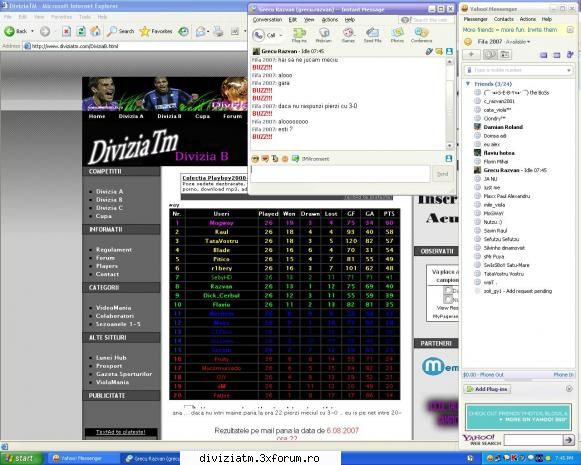Open Gazeta Sporturilor link in the sidebar

click(x=124, y=374)
